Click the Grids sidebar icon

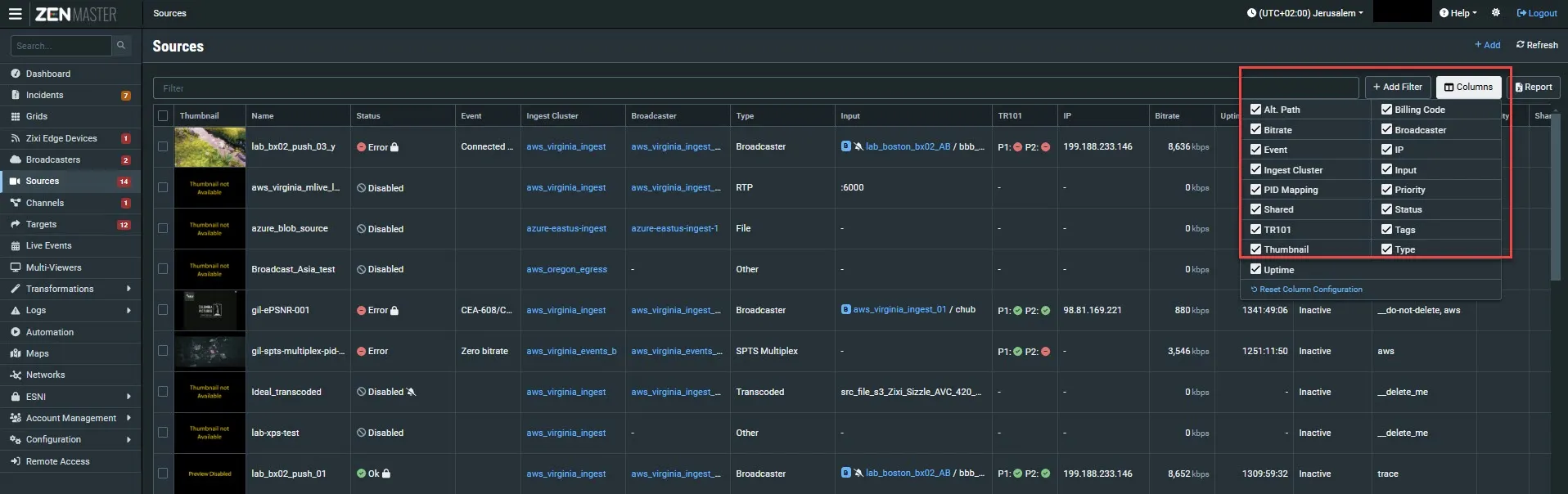16,117
